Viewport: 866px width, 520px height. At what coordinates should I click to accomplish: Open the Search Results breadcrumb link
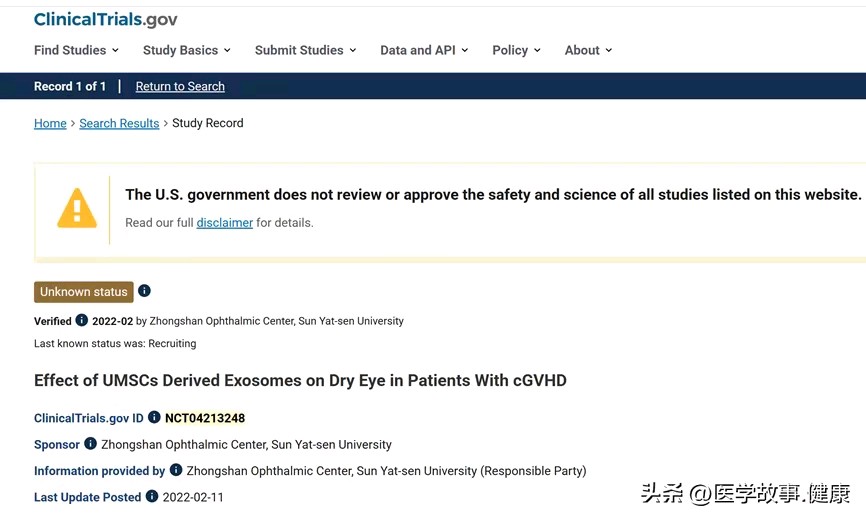click(x=119, y=123)
